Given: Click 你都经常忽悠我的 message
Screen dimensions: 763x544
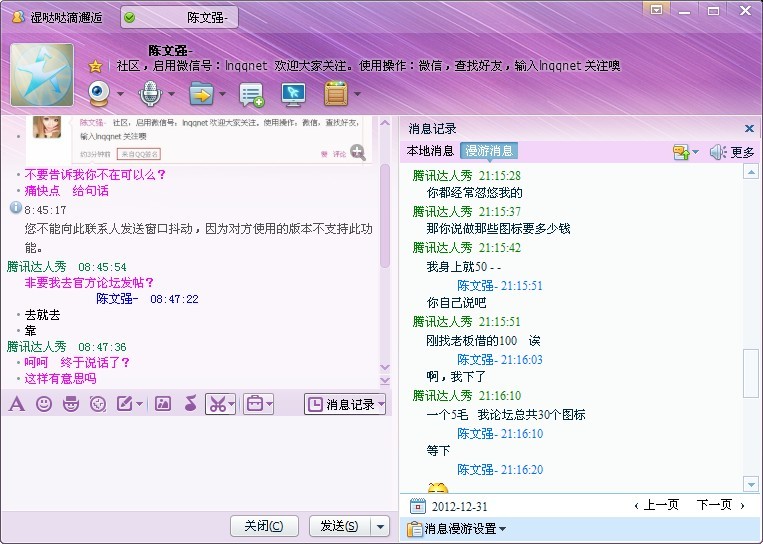Looking at the screenshot, I should click(474, 193).
